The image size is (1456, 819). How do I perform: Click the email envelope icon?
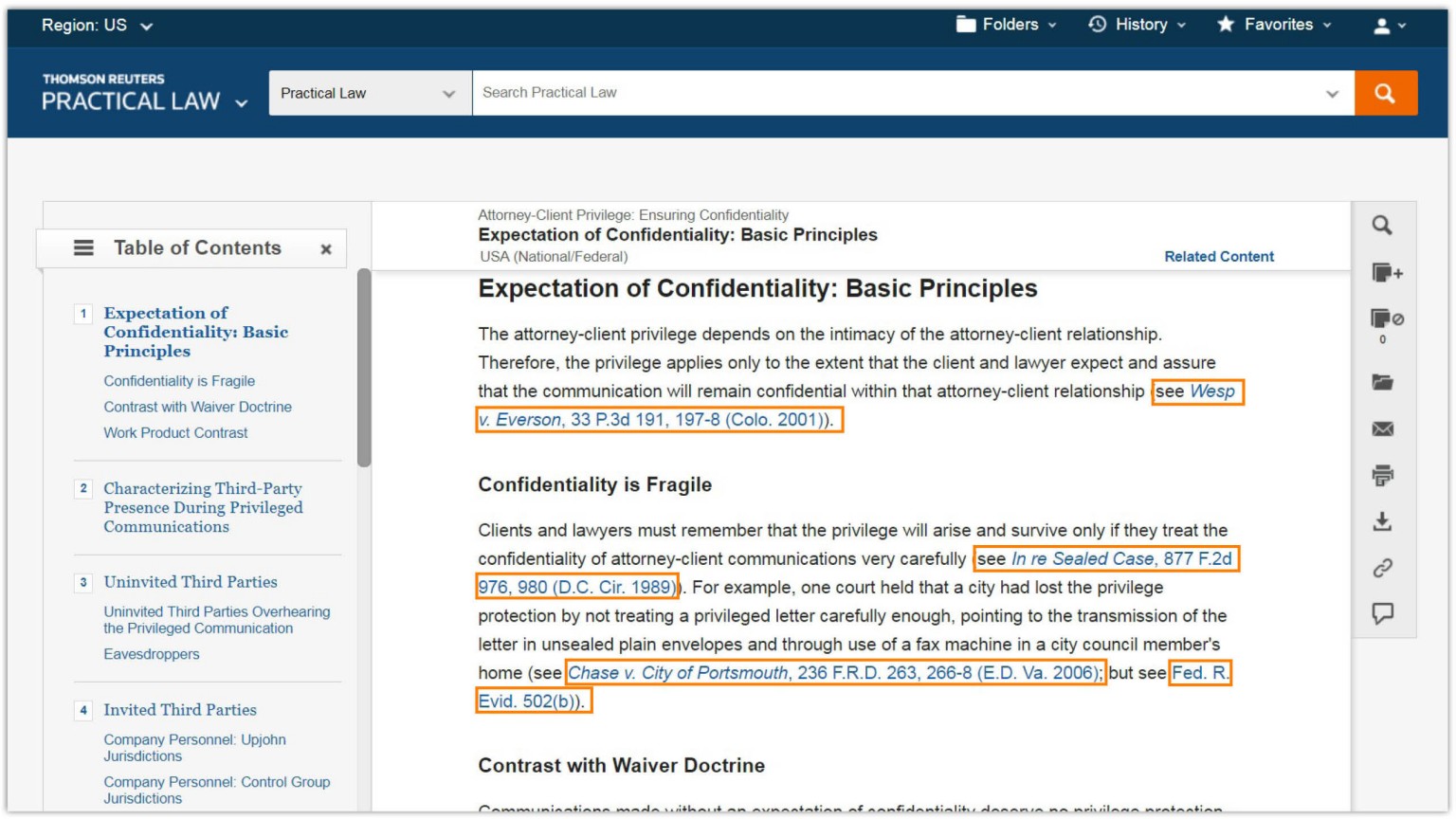tap(1382, 429)
